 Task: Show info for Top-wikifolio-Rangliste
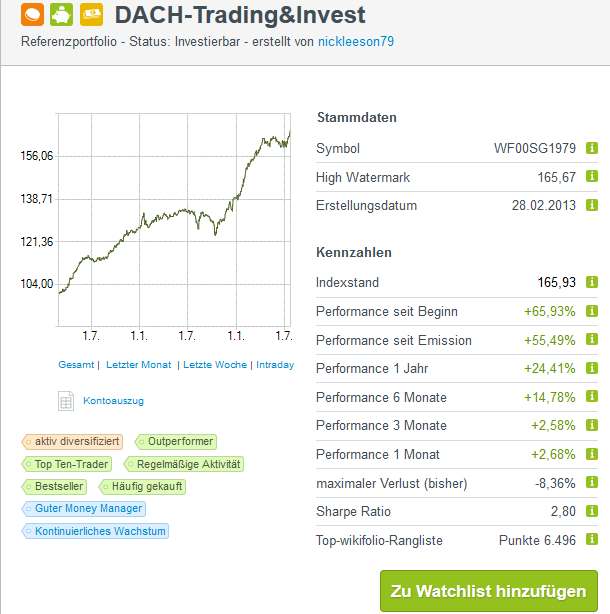point(592,540)
